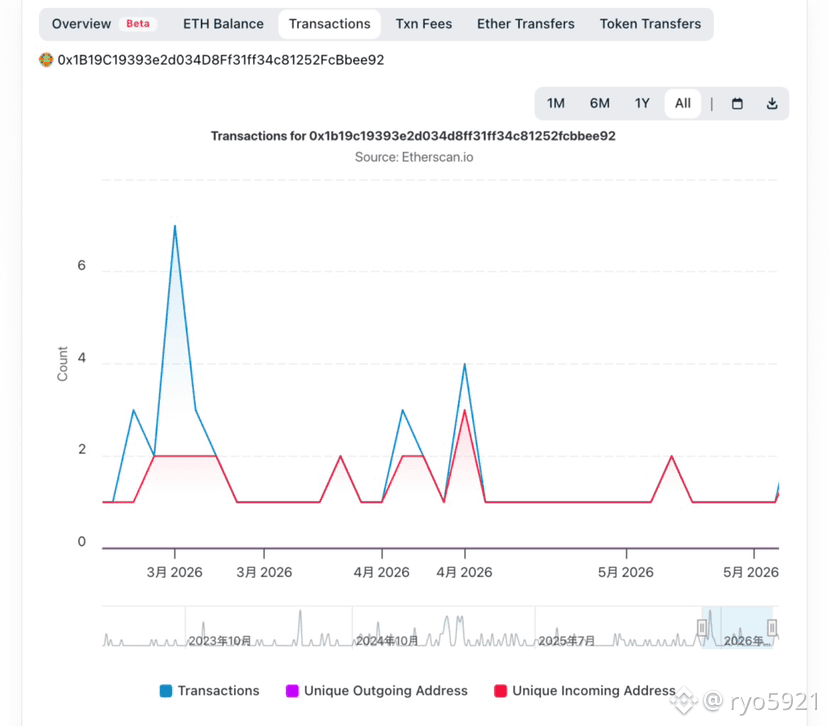Toggle the blue Transactions legend marker
The image size is (829, 726).
coord(166,691)
